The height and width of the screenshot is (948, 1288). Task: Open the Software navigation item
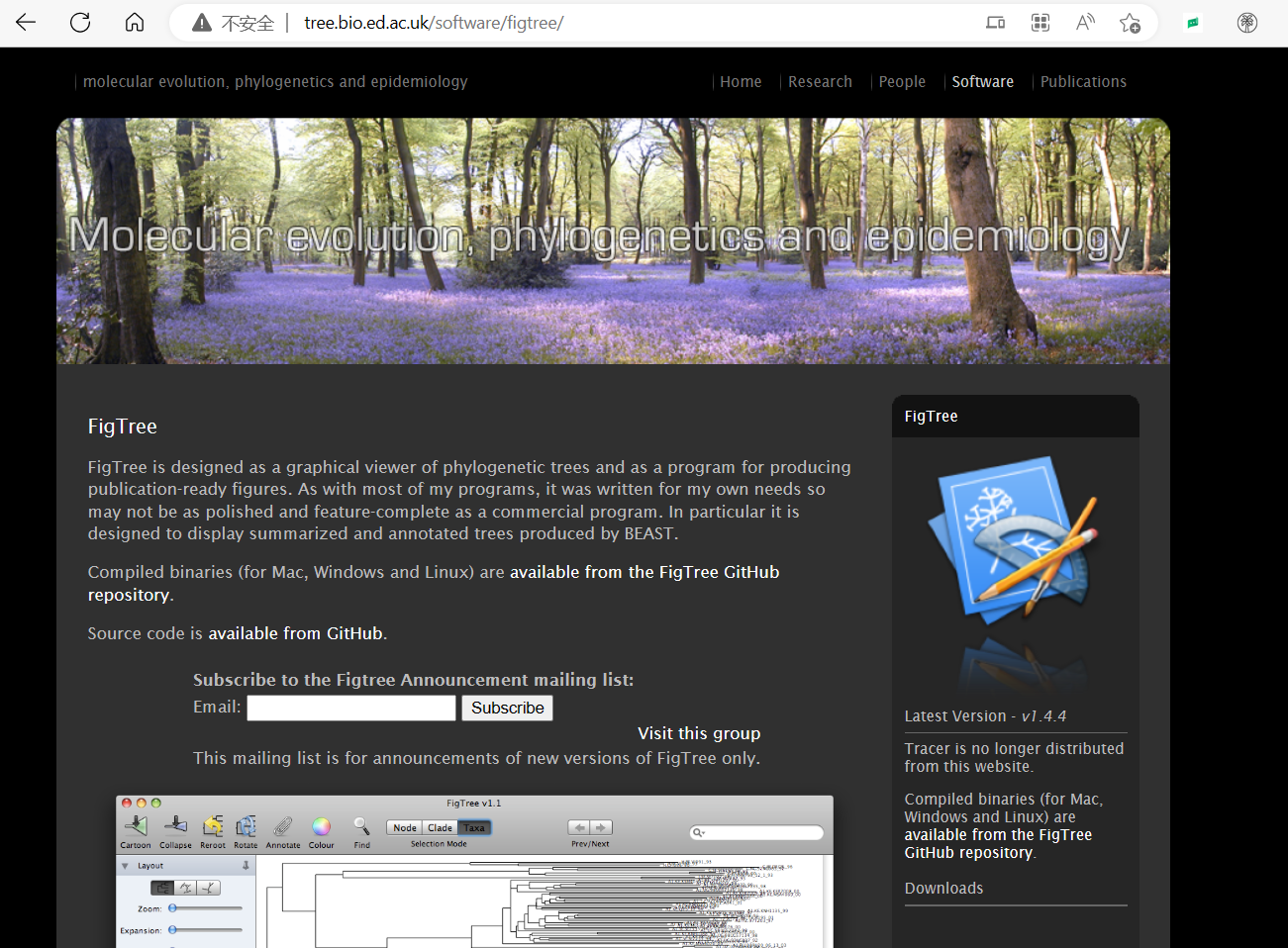[982, 82]
